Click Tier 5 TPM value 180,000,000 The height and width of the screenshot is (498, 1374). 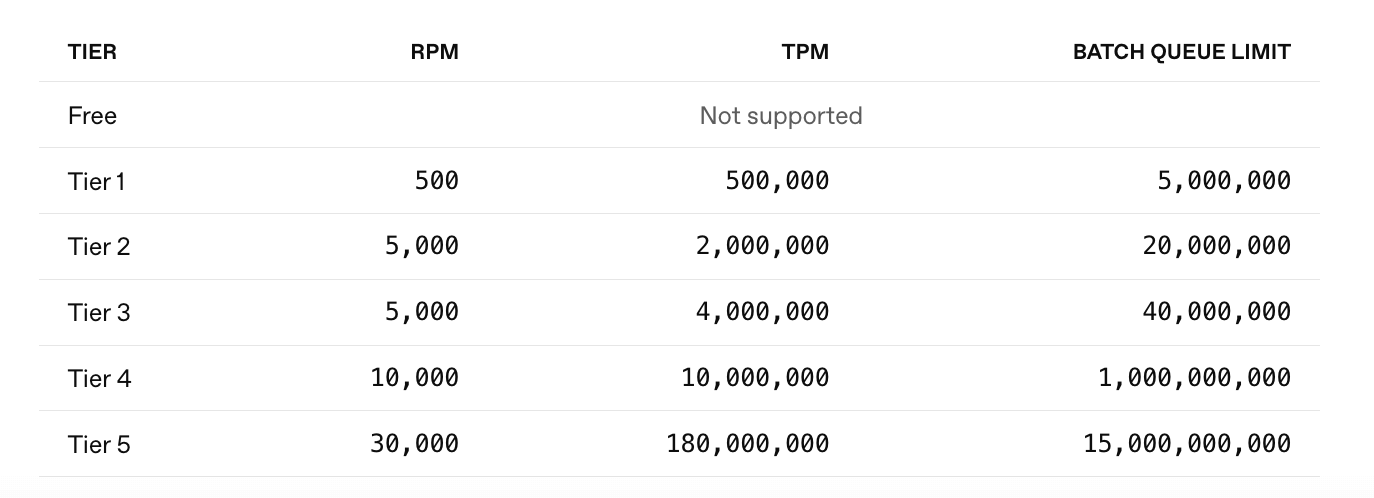coord(747,444)
